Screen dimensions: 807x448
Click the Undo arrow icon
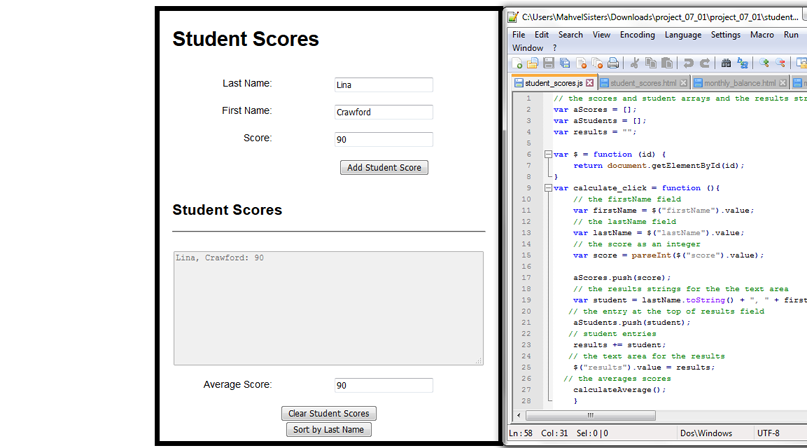(688, 64)
